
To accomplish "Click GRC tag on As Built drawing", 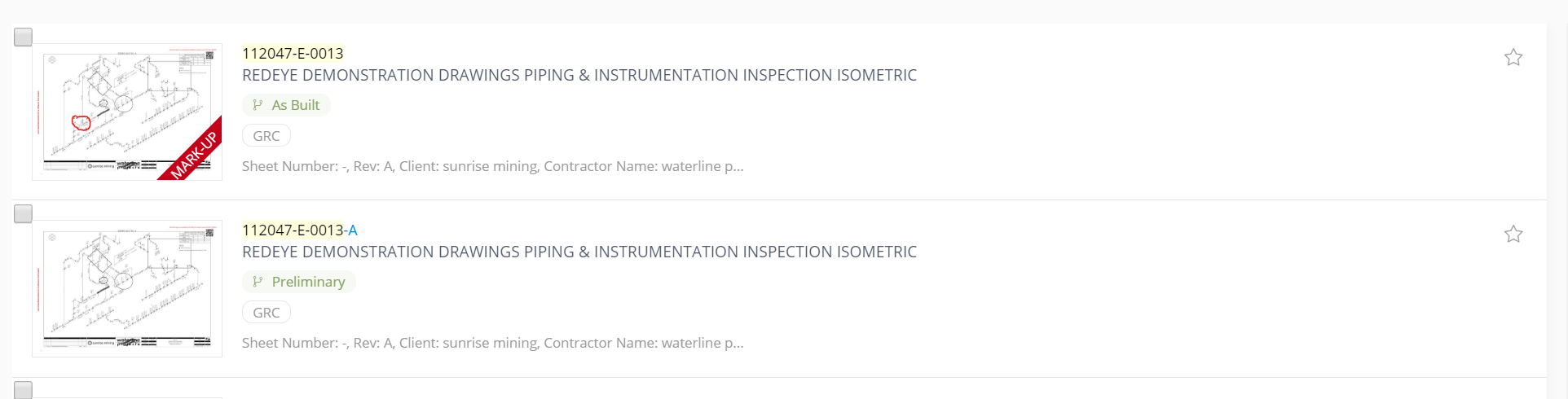I will 266,136.
